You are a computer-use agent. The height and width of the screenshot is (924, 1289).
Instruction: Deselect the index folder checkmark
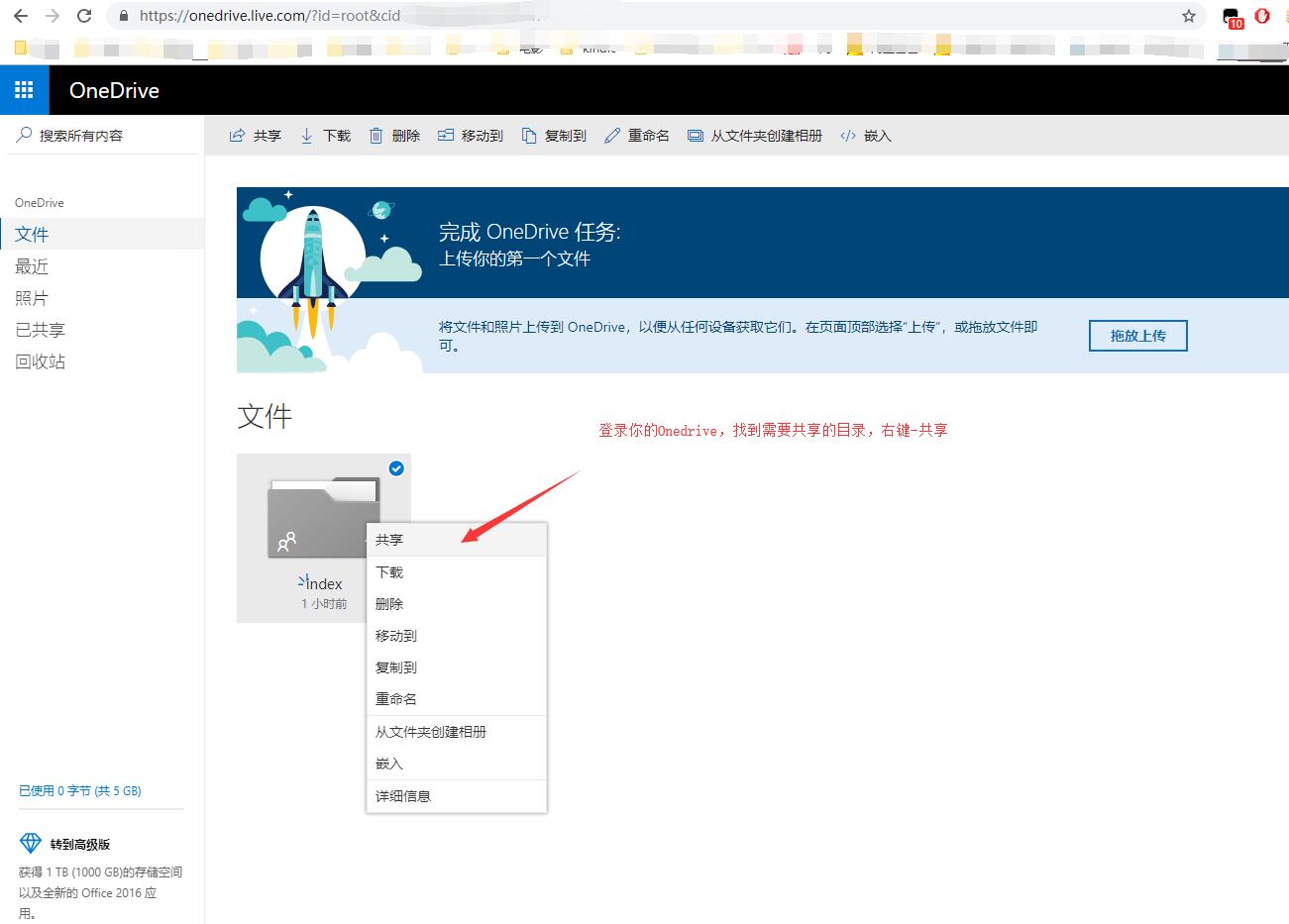pyautogui.click(x=396, y=468)
